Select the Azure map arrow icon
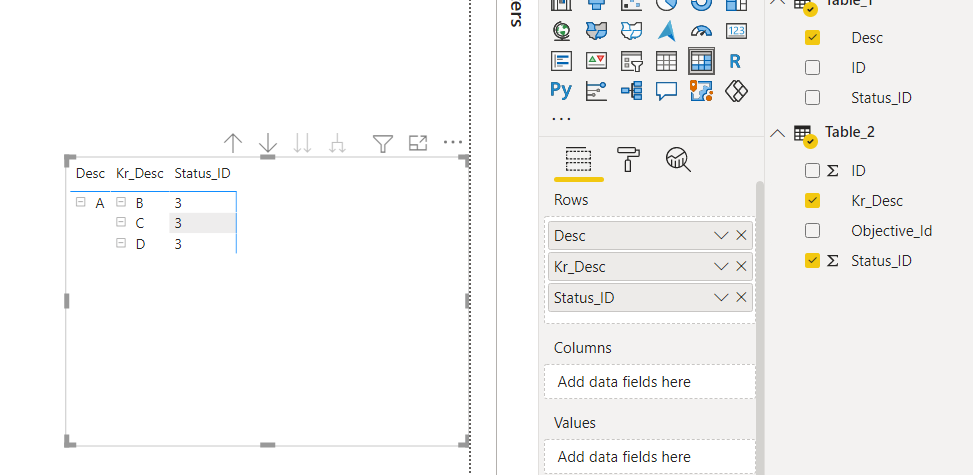 (x=666, y=30)
